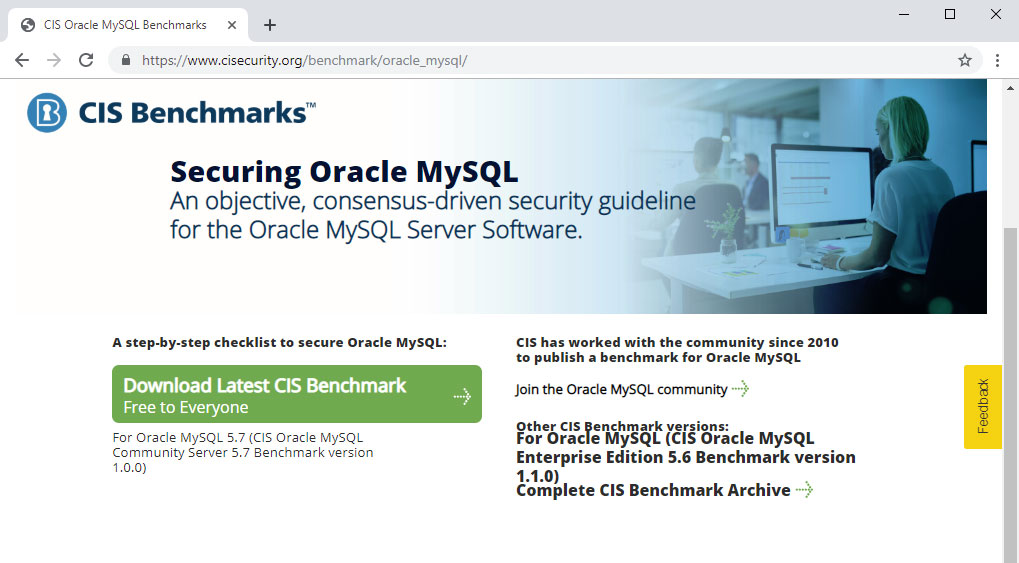Viewport: 1019px width, 563px height.
Task: Click the CIS Benchmarks wordmark text
Action: click(197, 113)
